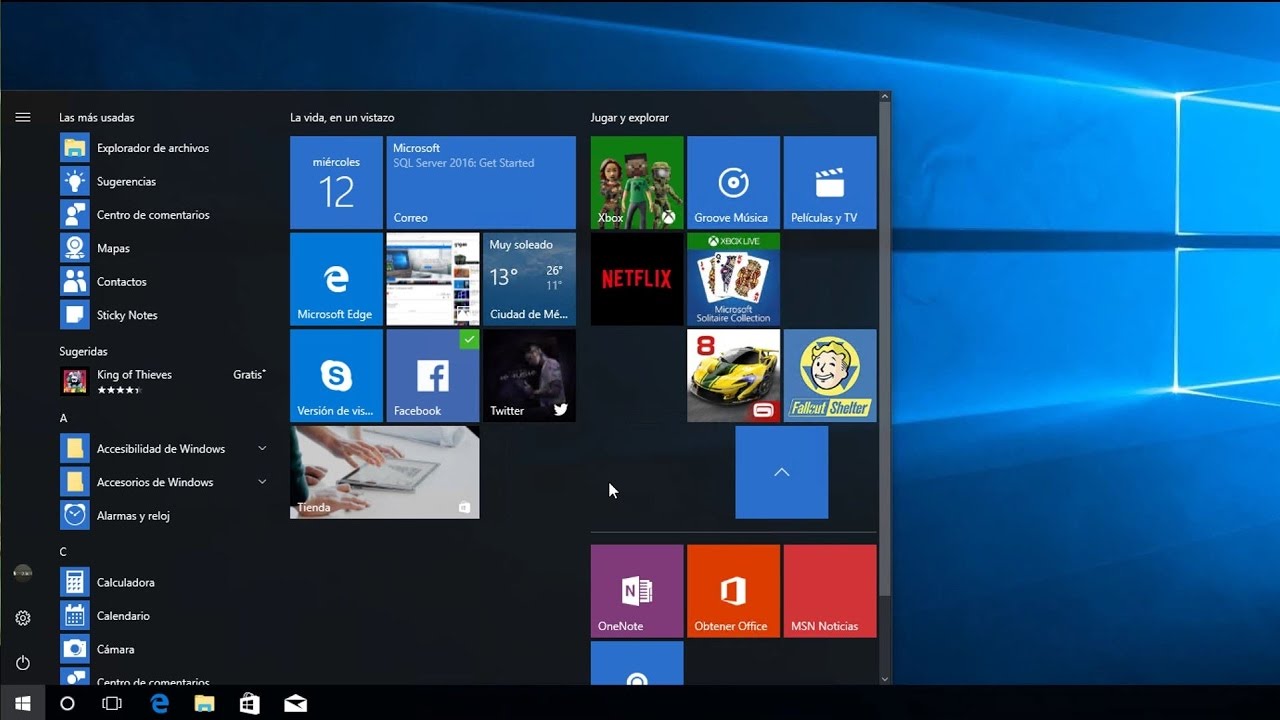Click the Windows Start button

tap(23, 703)
